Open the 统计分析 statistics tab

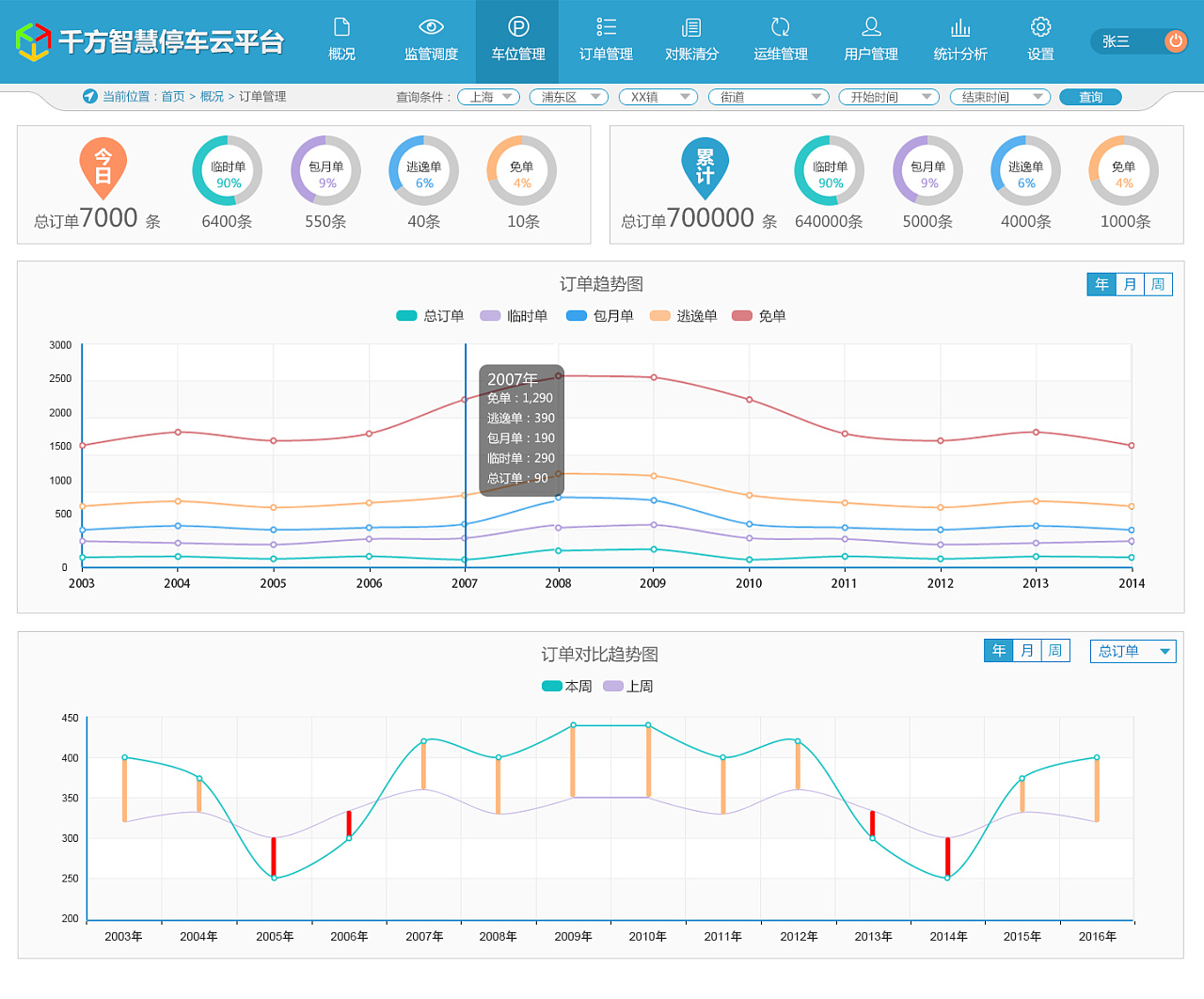coord(960,41)
